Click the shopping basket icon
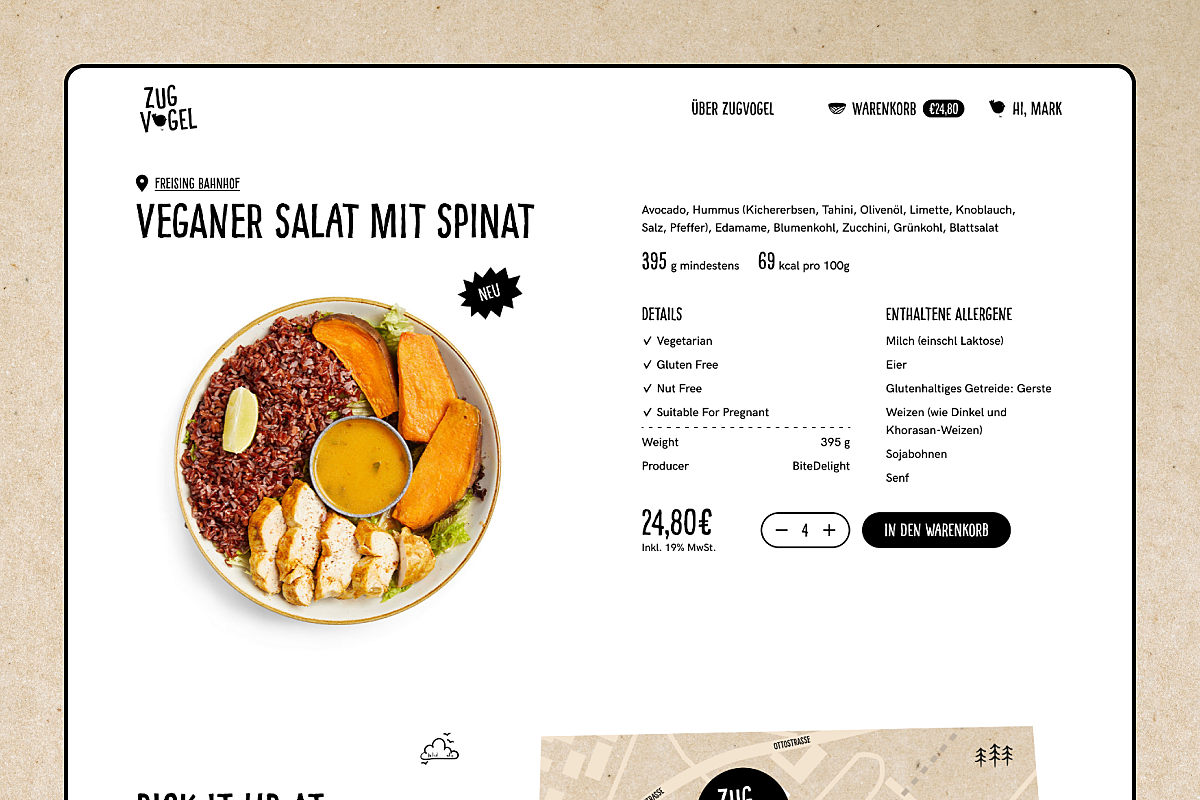Image resolution: width=1200 pixels, height=800 pixels. (837, 108)
